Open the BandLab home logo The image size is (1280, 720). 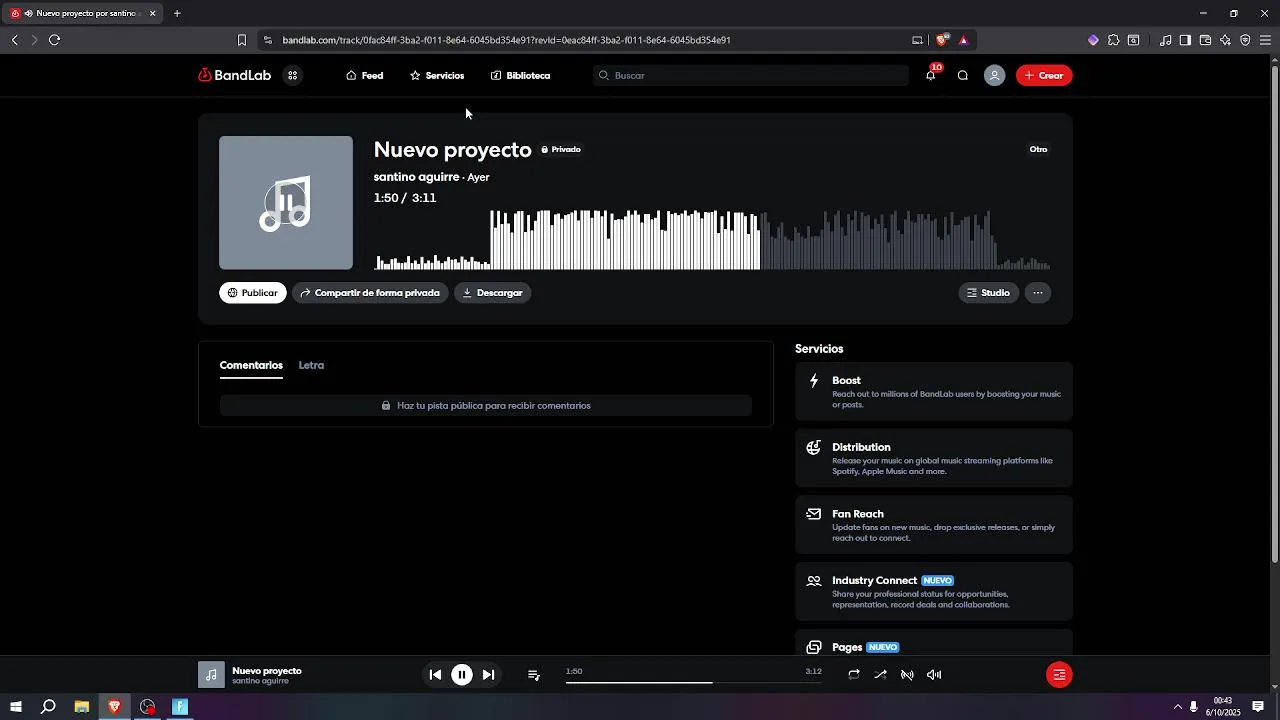coord(234,75)
